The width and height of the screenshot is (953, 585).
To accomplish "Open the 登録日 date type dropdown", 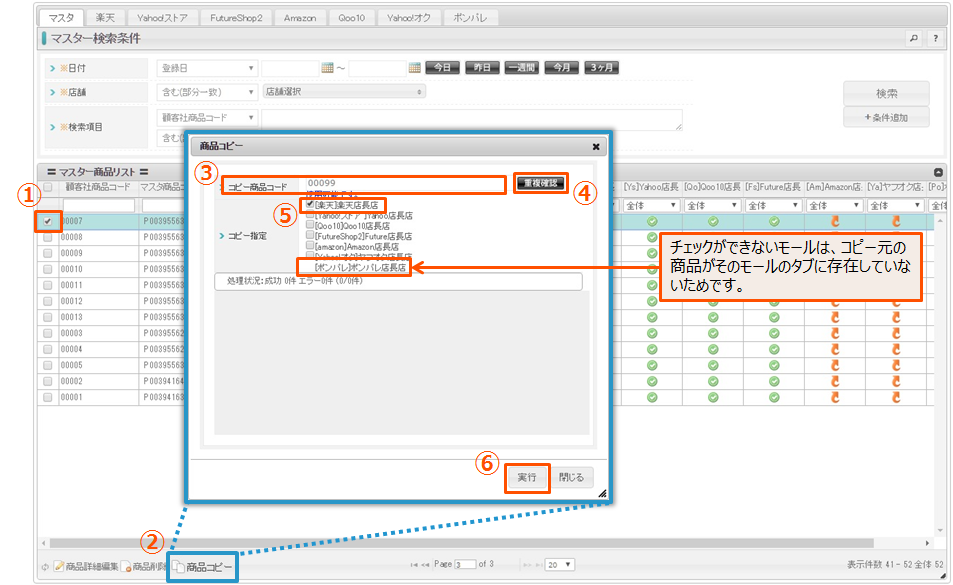I will point(207,68).
